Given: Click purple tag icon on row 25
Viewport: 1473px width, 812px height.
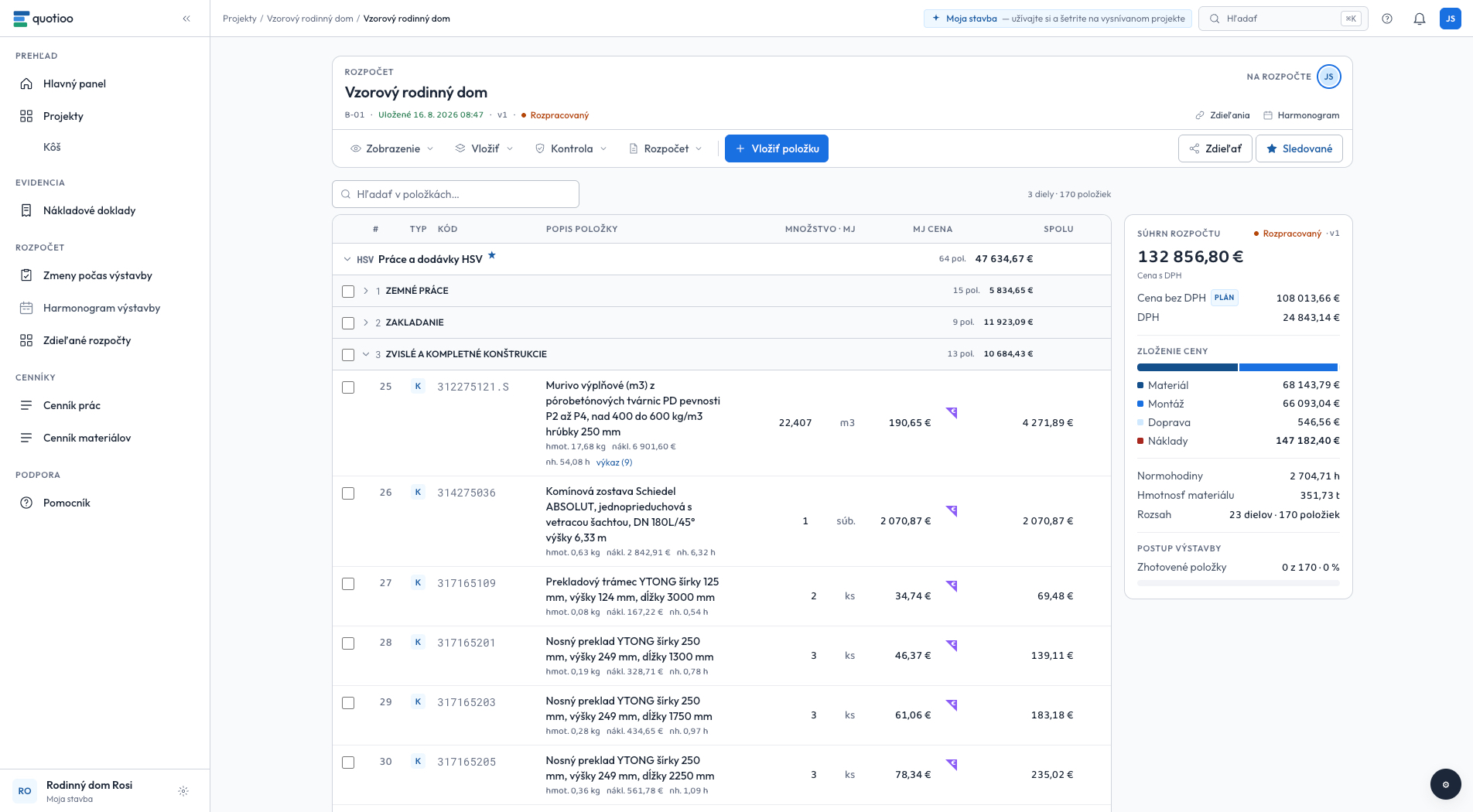Looking at the screenshot, I should pos(952,413).
